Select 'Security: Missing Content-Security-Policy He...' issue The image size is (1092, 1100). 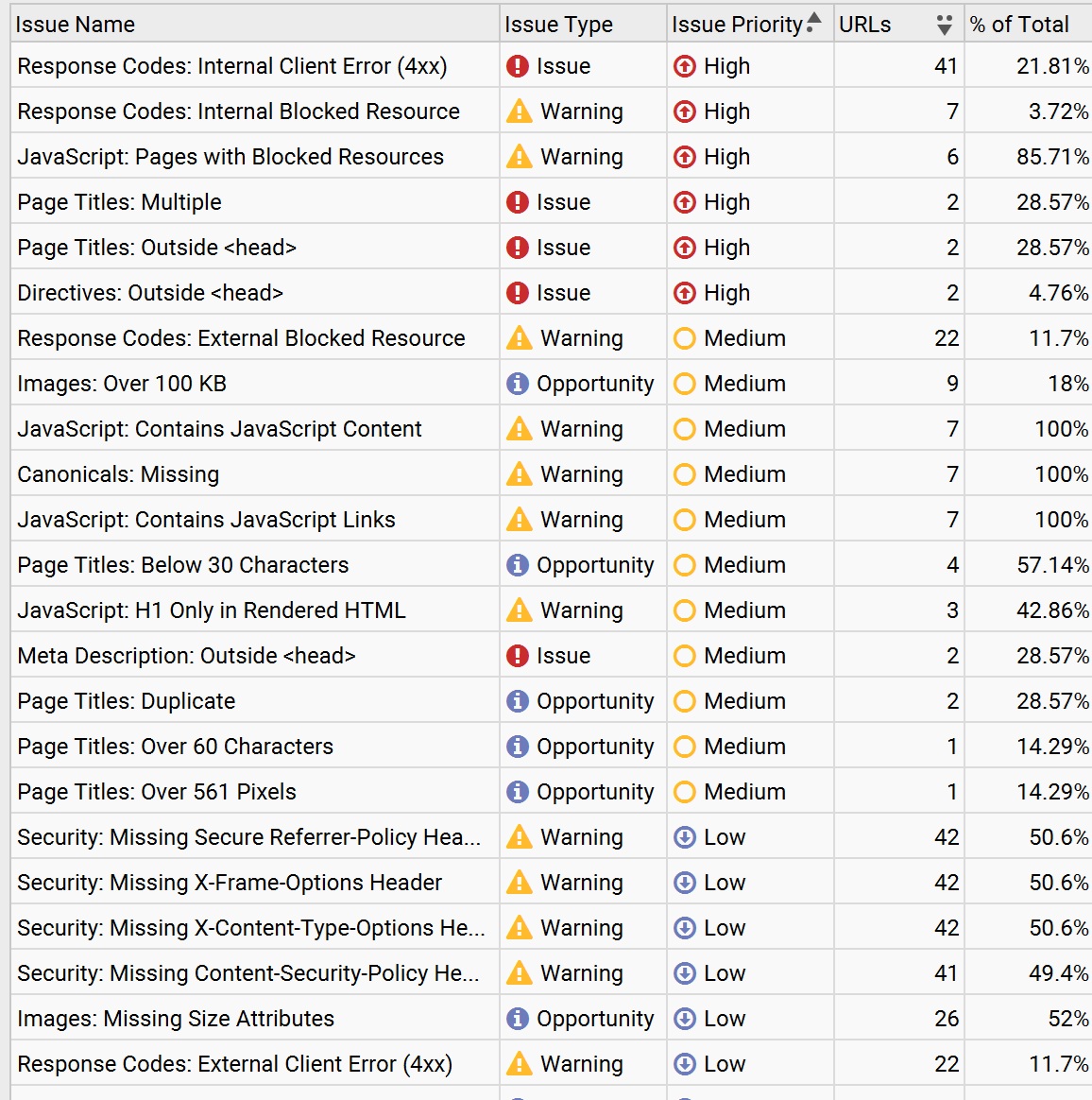point(248,973)
